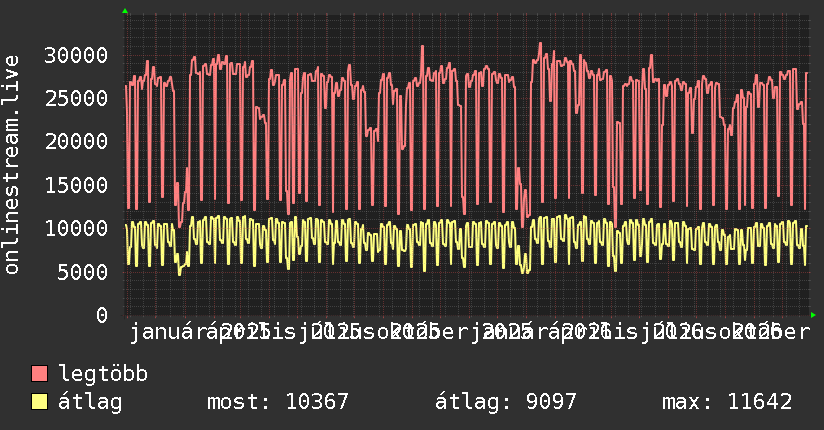This screenshot has height=430, width=824.
Task: Click the tallest pink peak above 30000
Action: pyautogui.click(x=540, y=44)
